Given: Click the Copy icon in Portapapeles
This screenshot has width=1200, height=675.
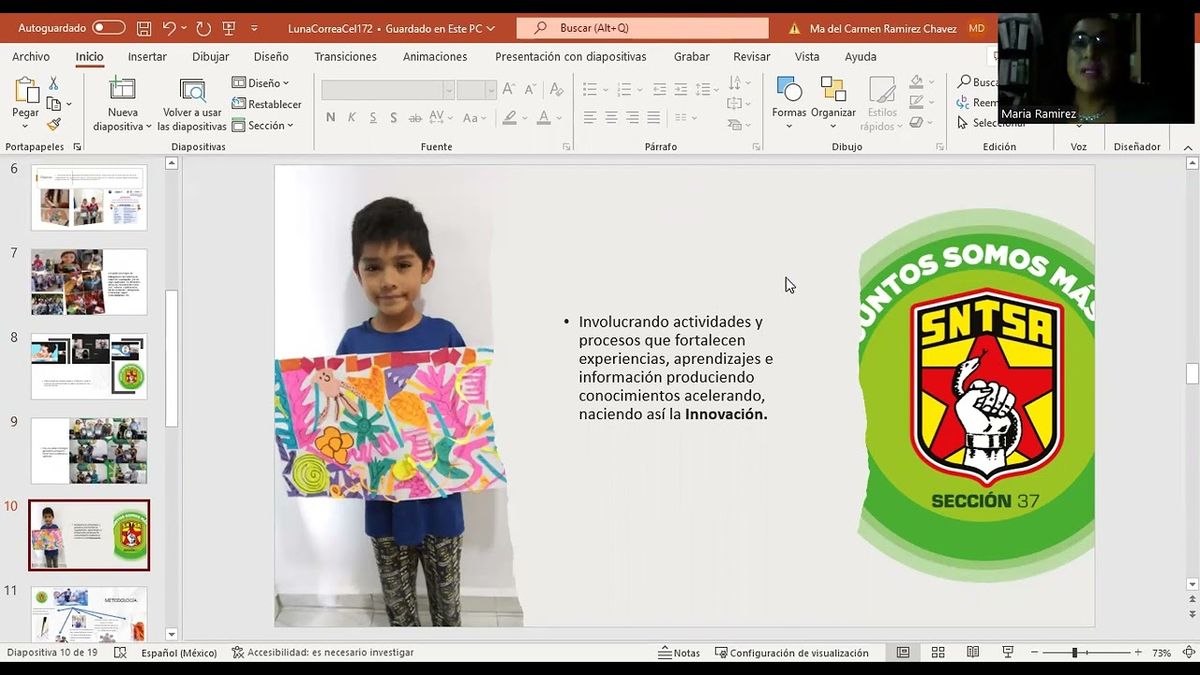Looking at the screenshot, I should click(x=54, y=104).
